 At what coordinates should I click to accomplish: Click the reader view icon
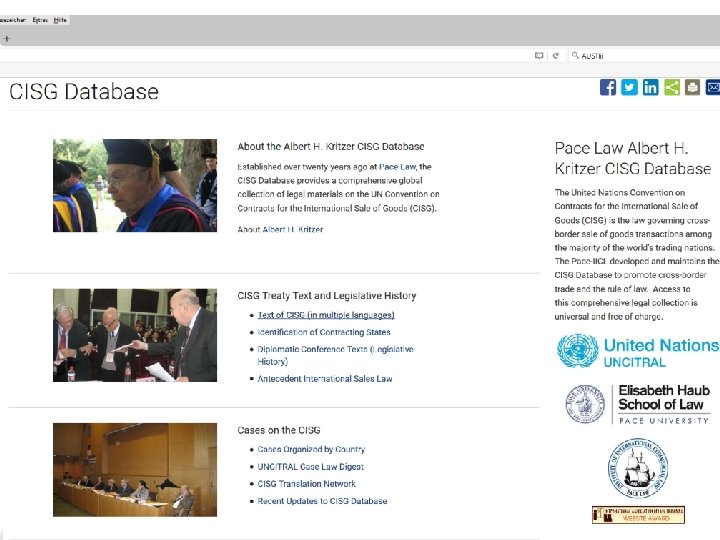tap(539, 56)
